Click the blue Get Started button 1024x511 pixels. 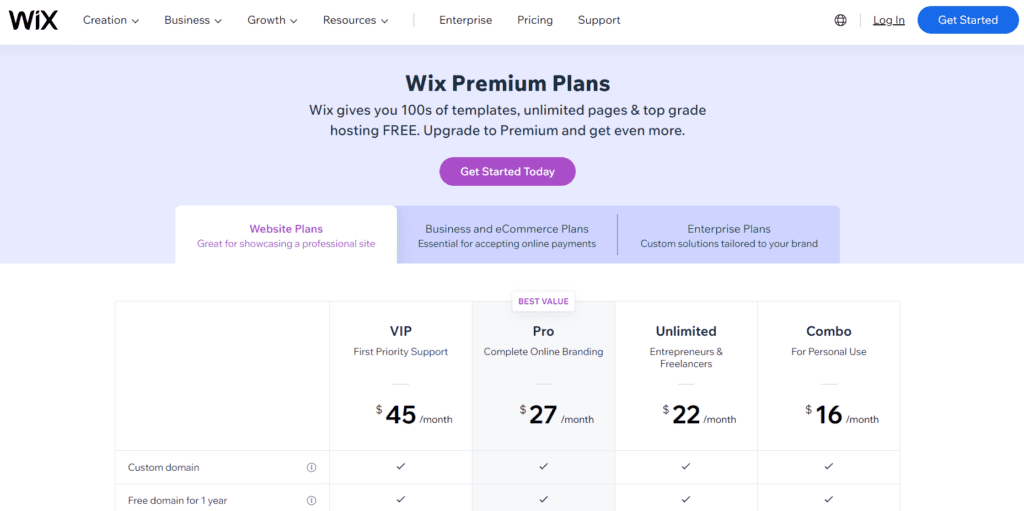click(x=967, y=20)
